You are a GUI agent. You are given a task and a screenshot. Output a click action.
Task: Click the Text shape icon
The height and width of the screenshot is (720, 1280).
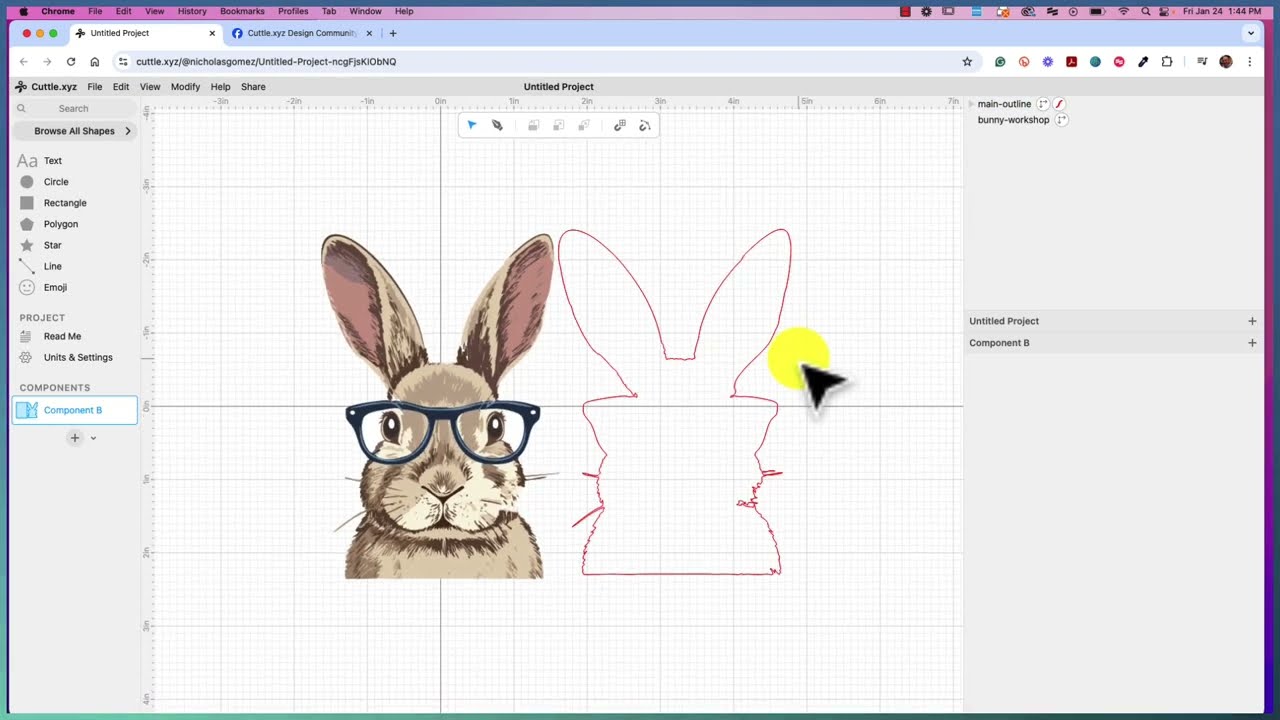click(27, 161)
